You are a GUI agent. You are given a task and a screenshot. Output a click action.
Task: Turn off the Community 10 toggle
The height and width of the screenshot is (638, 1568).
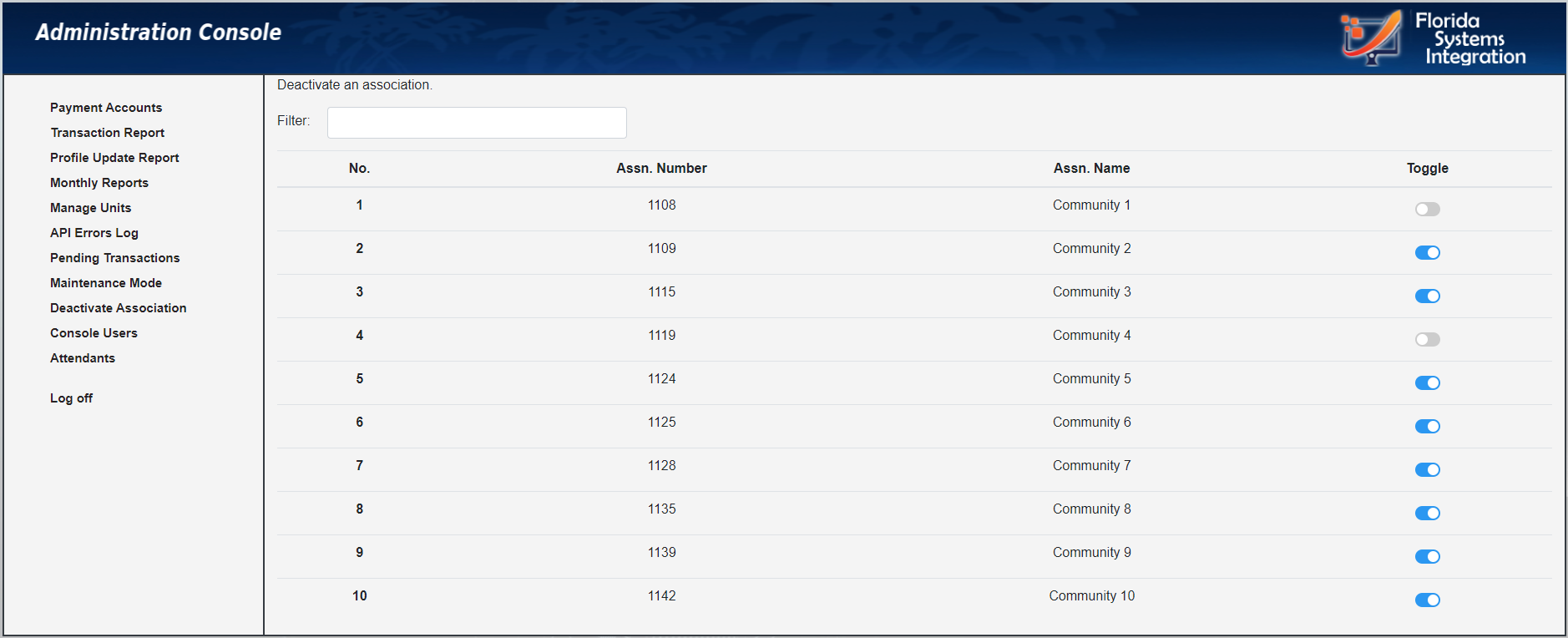point(1427,600)
